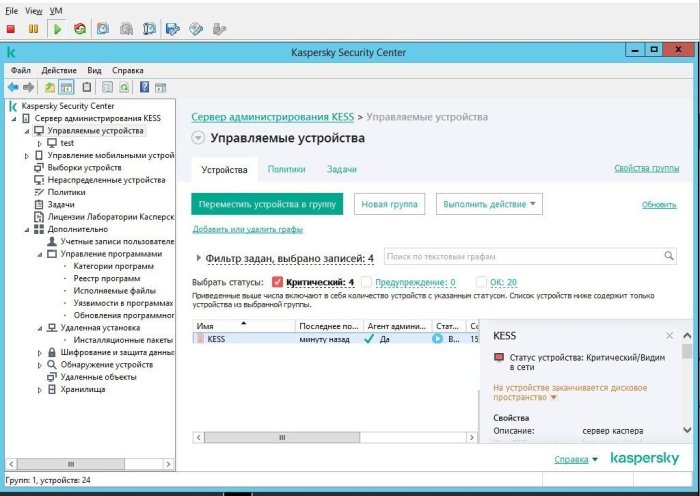The image size is (700, 496).
Task: Collapse the Удаленная установка node
Action: click(39, 328)
